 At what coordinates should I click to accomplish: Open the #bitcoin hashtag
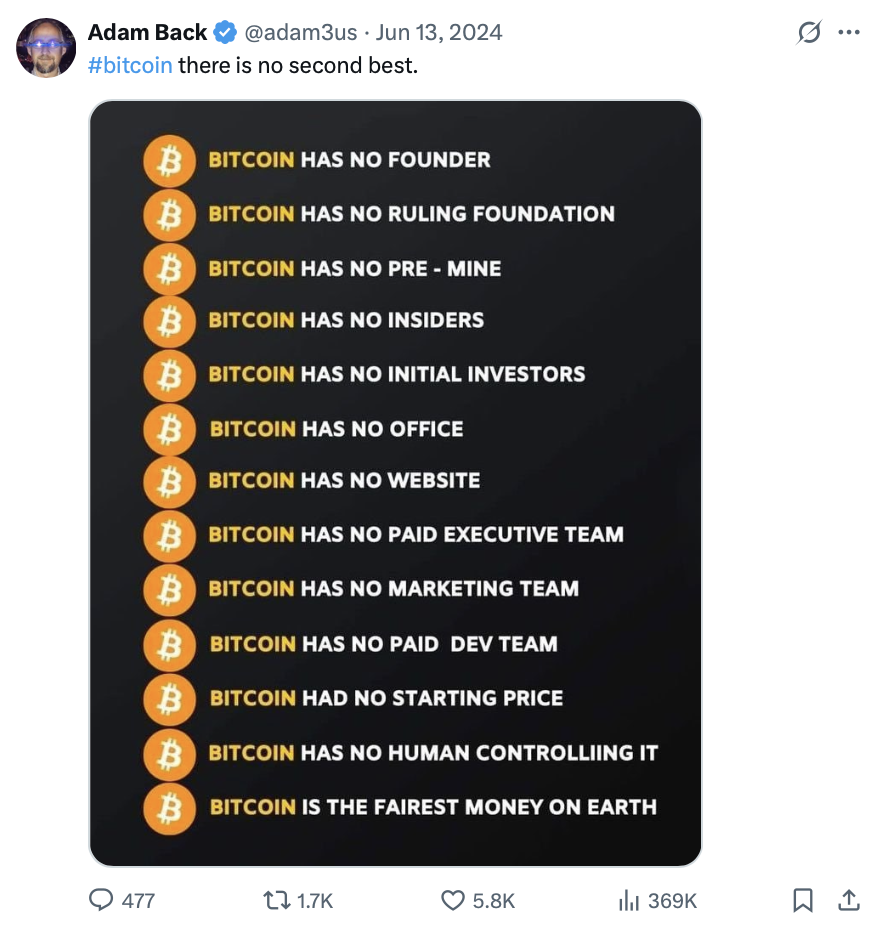click(130, 66)
